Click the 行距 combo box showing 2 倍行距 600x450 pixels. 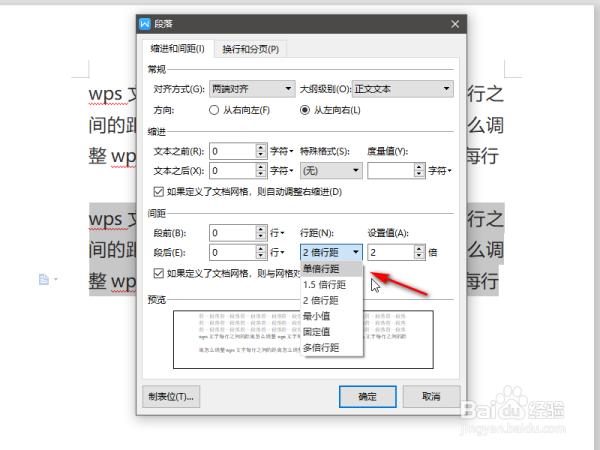[x=331, y=253]
